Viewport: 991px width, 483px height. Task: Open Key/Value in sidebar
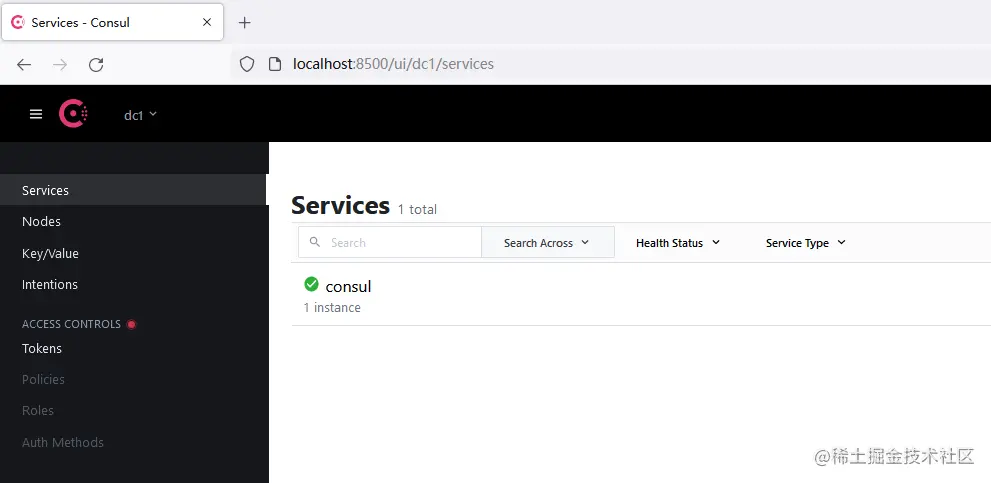pos(50,254)
